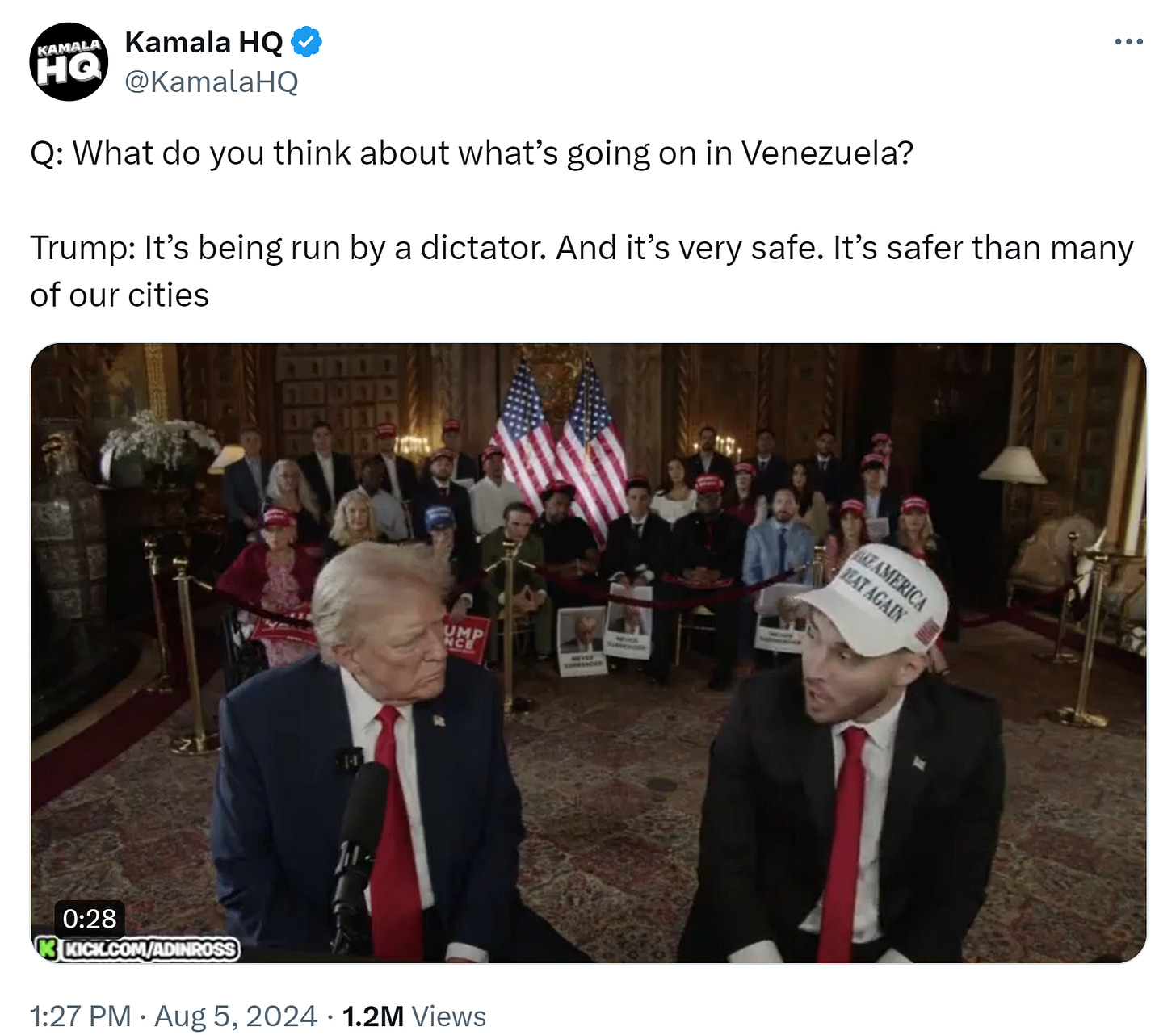The image size is (1176, 1035).
Task: Open the Kamala HQ profile avatar
Action: click(x=69, y=61)
